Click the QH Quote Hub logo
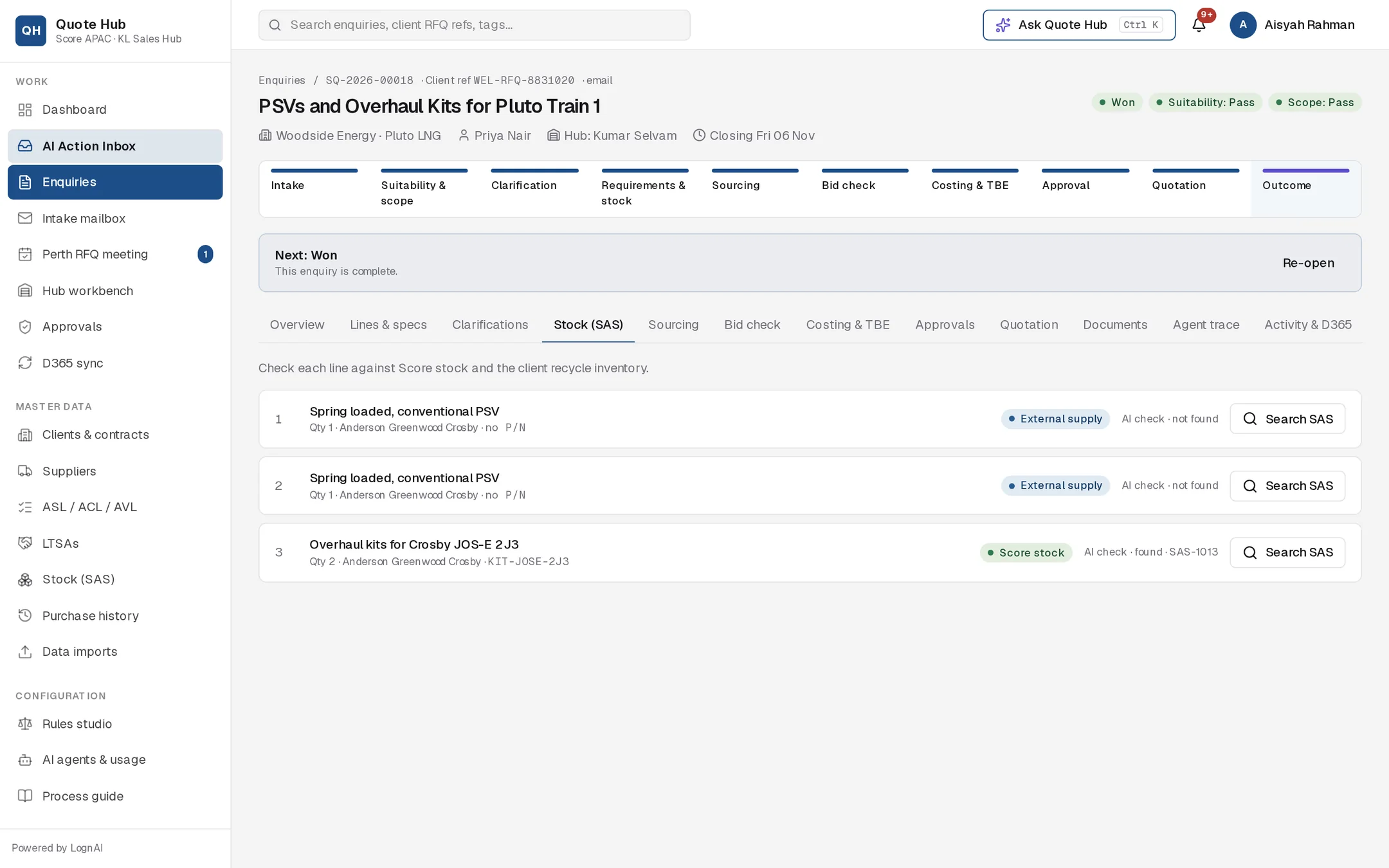Screen dimensions: 1389x868 pyautogui.click(x=31, y=31)
